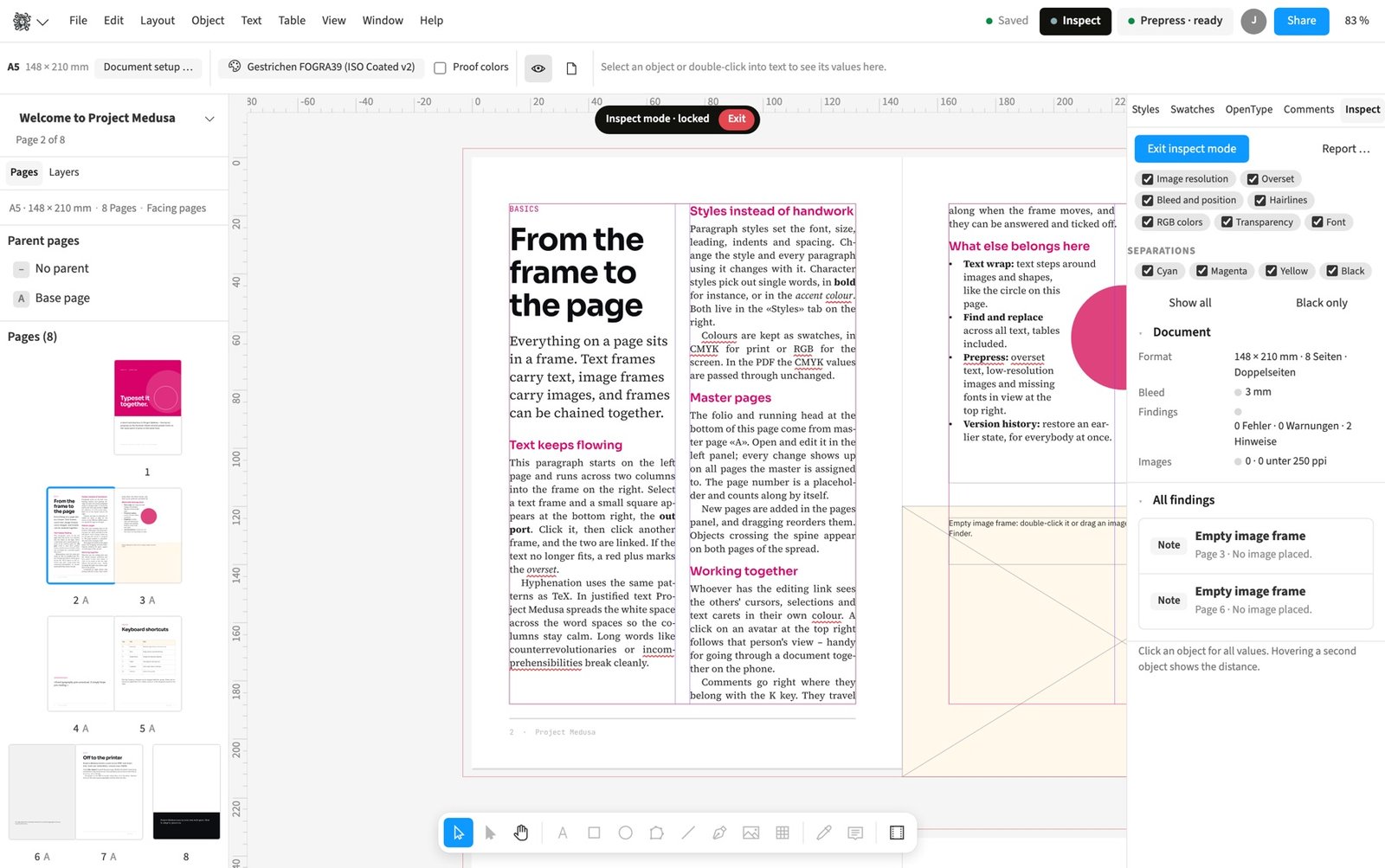
Task: Click the Saved status indicator
Action: pyautogui.click(x=1007, y=21)
